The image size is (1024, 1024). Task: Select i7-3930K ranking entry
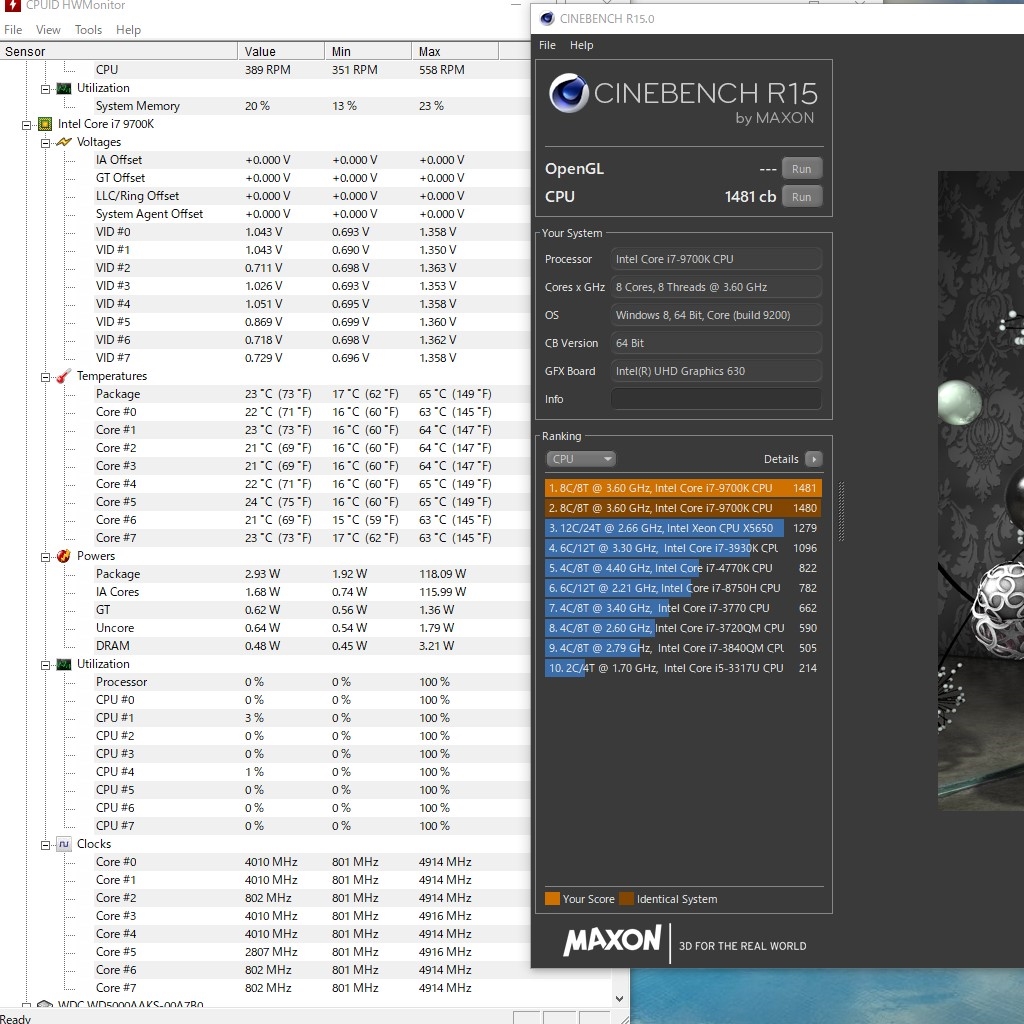(682, 548)
